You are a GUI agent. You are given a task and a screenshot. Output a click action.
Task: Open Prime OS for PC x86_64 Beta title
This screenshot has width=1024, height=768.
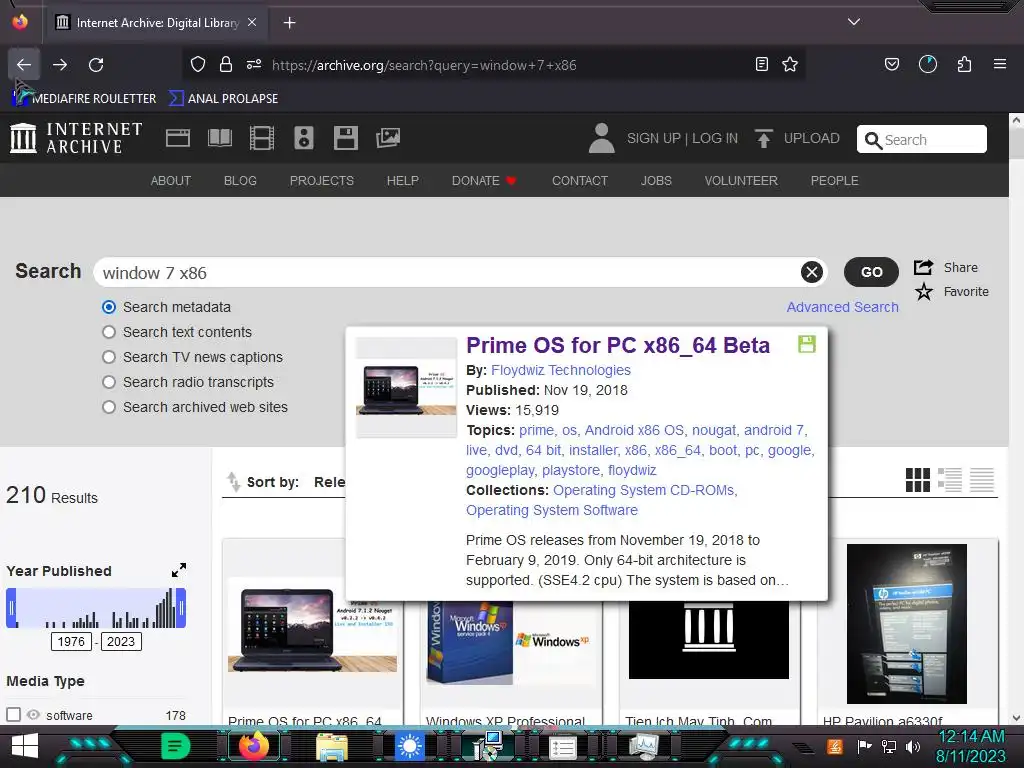[x=618, y=345]
